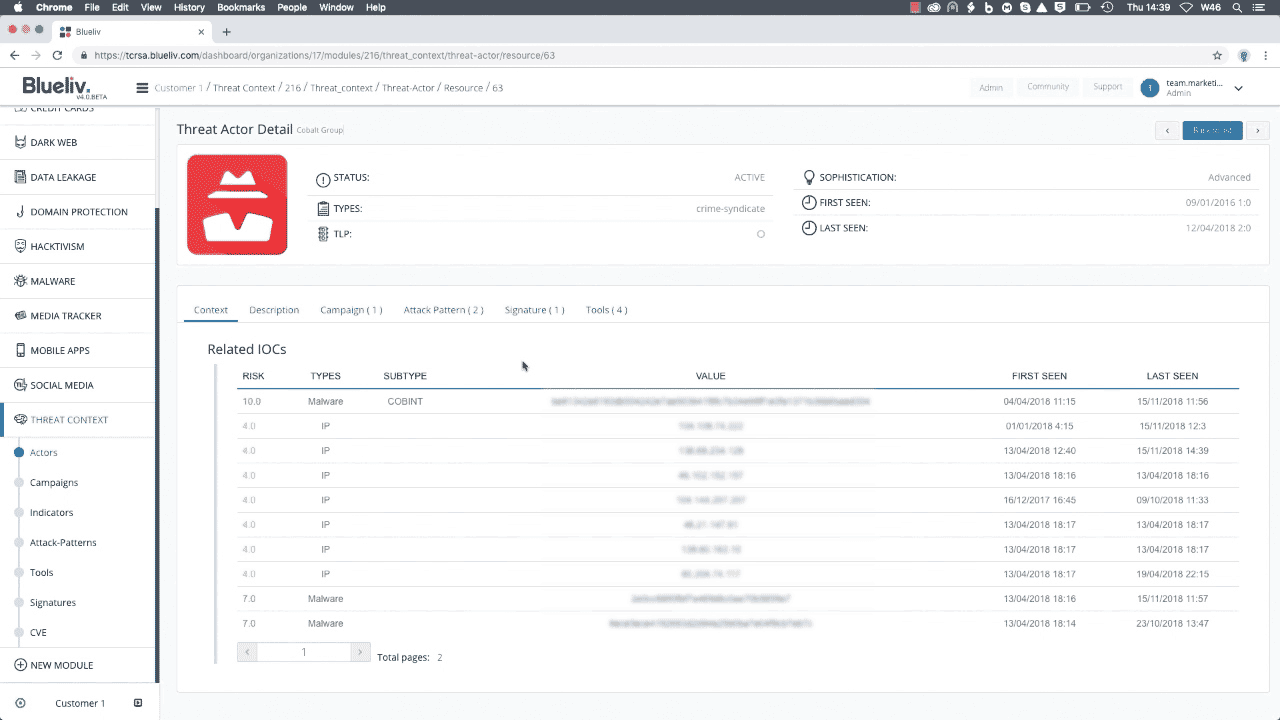Click the Admin button in the header
1280x720 pixels.
click(x=991, y=87)
